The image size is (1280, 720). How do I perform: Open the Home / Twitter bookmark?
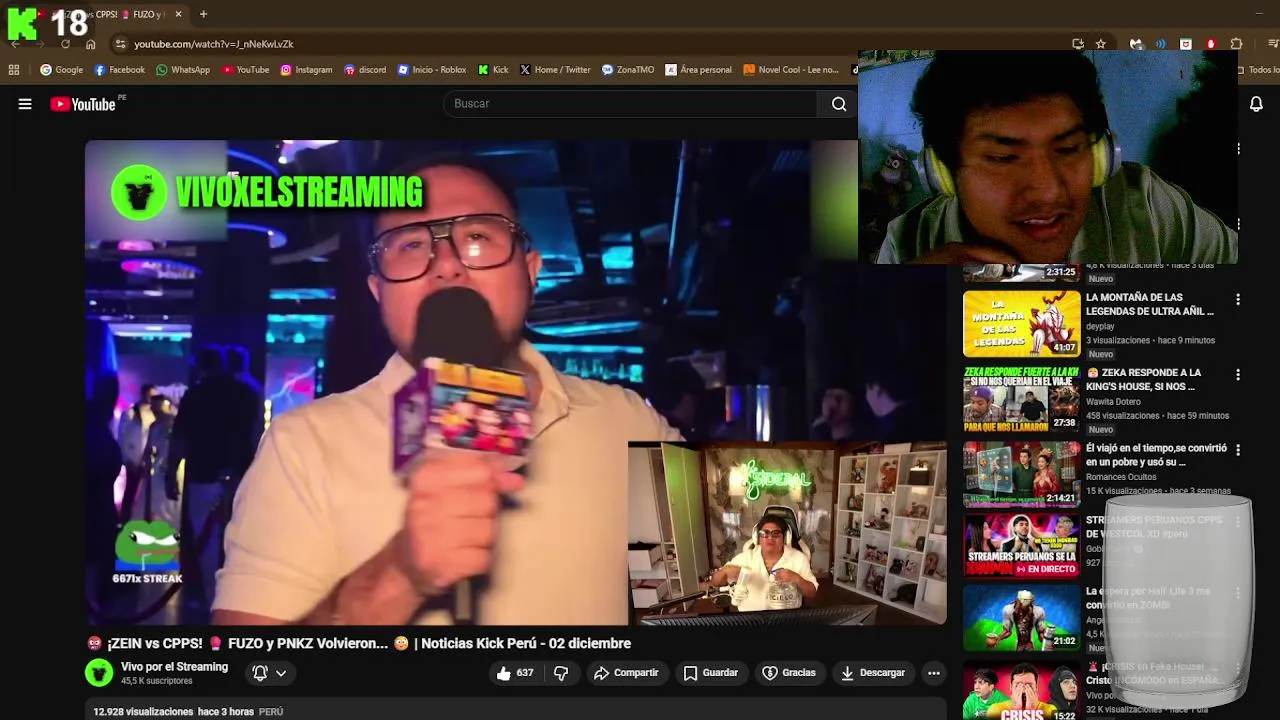click(555, 70)
